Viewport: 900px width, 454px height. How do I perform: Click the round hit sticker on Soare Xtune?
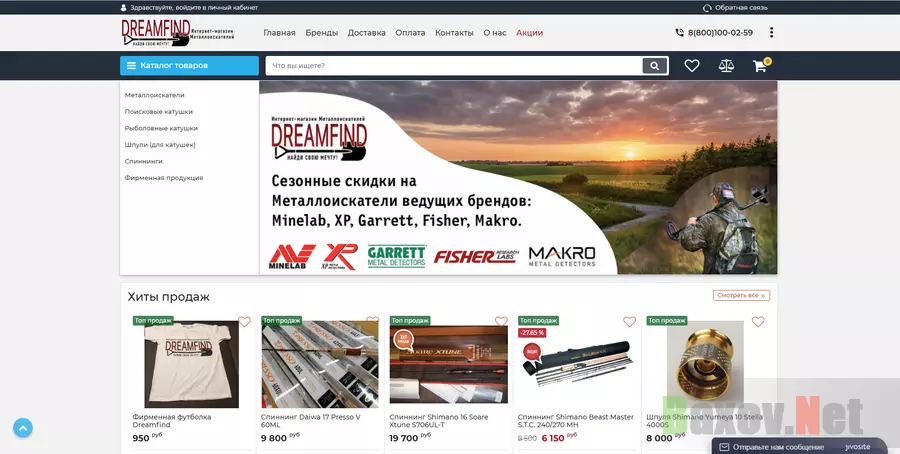point(404,340)
